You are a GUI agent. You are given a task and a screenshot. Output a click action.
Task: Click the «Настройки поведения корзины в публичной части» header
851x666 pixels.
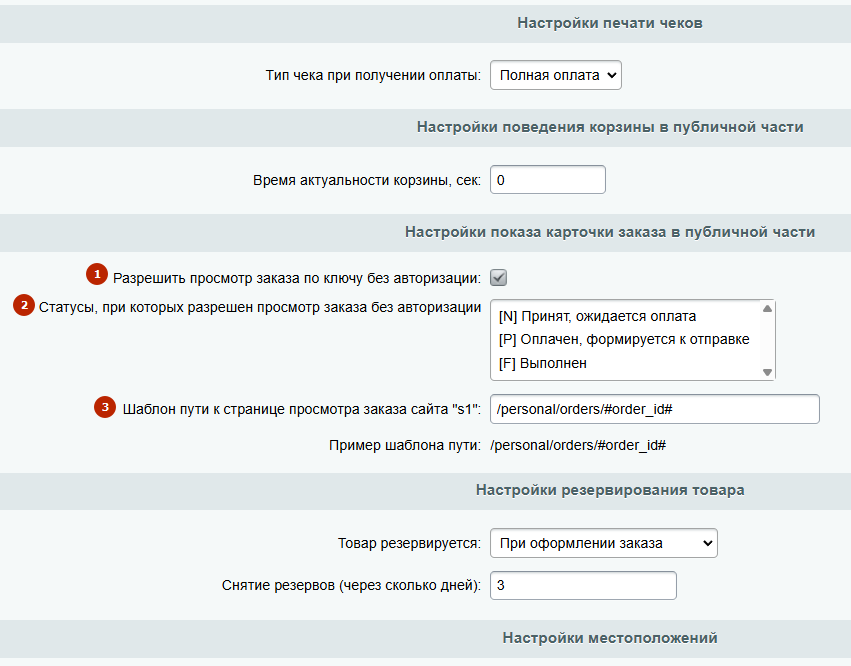pyautogui.click(x=610, y=127)
